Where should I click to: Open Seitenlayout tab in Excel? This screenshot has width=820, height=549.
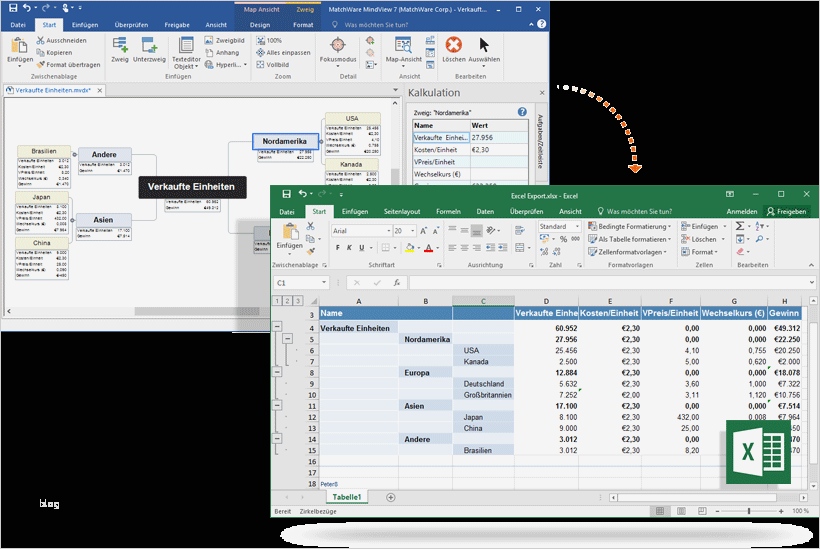point(402,212)
